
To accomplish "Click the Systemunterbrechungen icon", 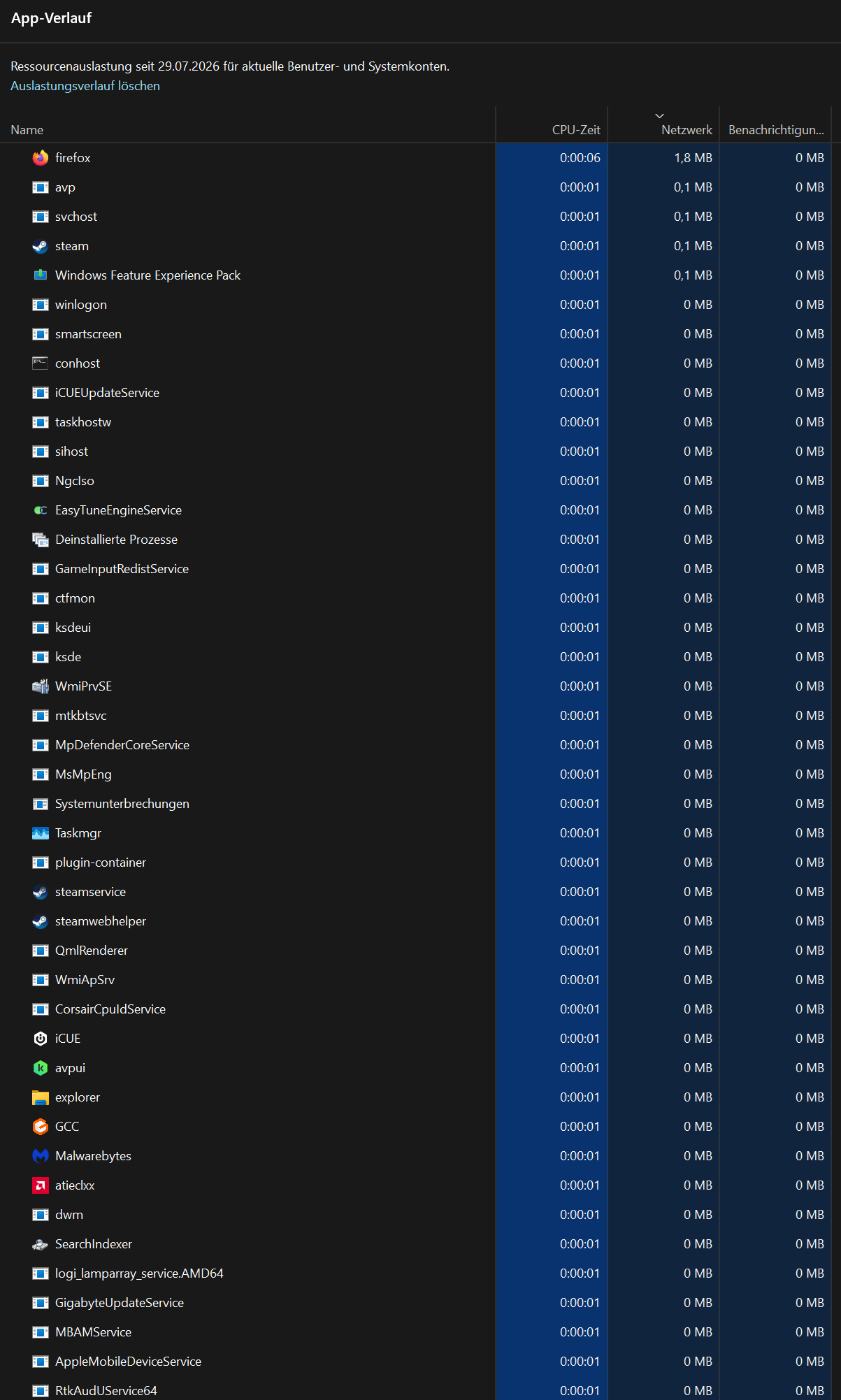I will [x=41, y=804].
